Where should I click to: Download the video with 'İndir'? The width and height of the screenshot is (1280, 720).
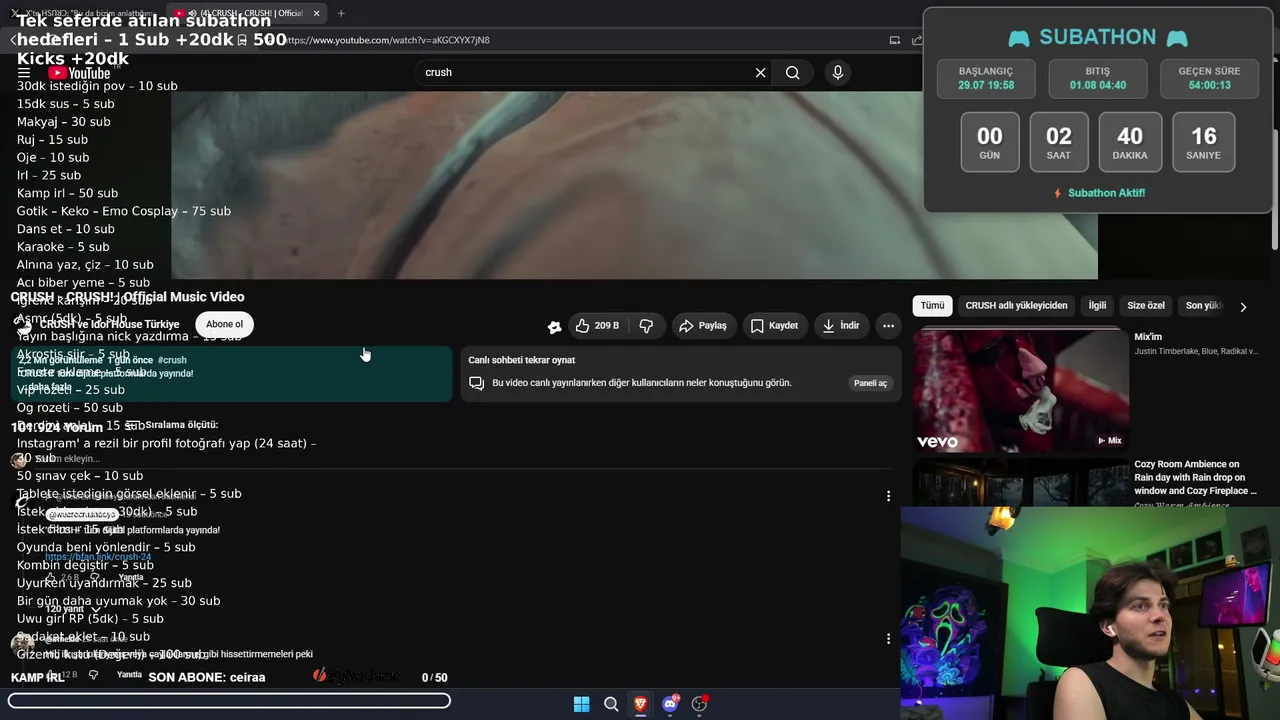[x=840, y=325]
